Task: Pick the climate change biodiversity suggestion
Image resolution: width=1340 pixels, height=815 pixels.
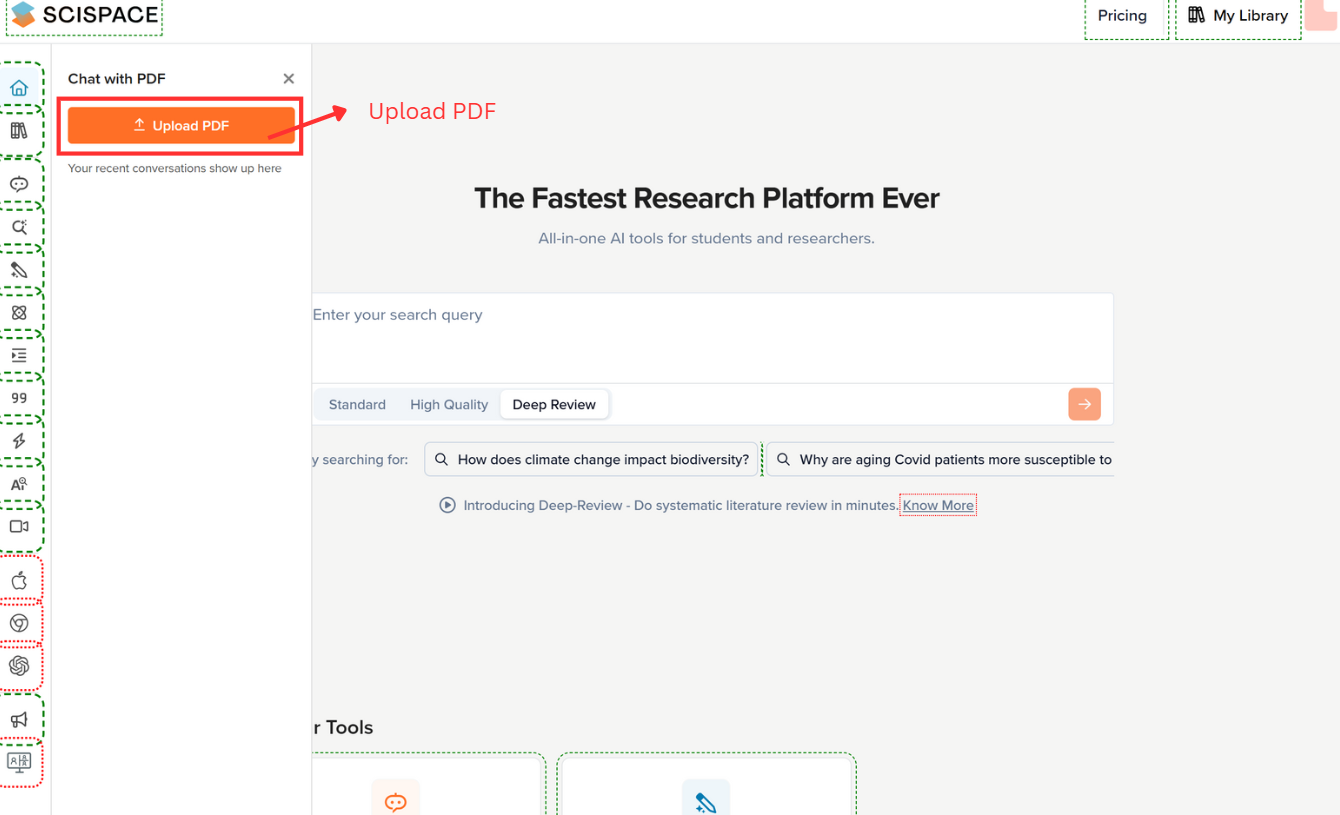Action: pyautogui.click(x=592, y=460)
